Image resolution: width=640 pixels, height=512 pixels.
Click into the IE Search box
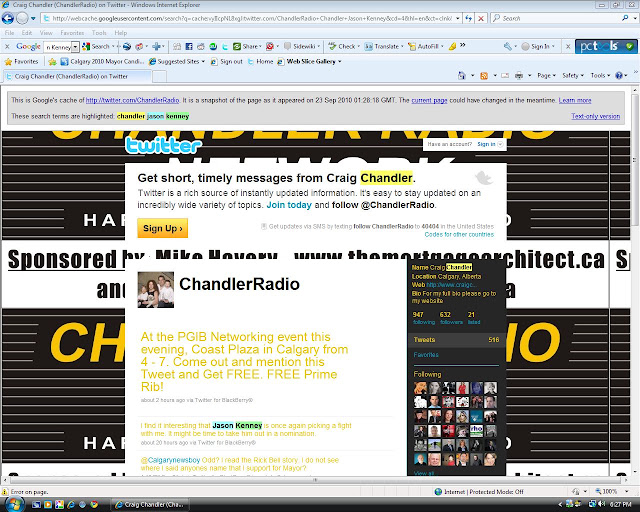coord(558,18)
